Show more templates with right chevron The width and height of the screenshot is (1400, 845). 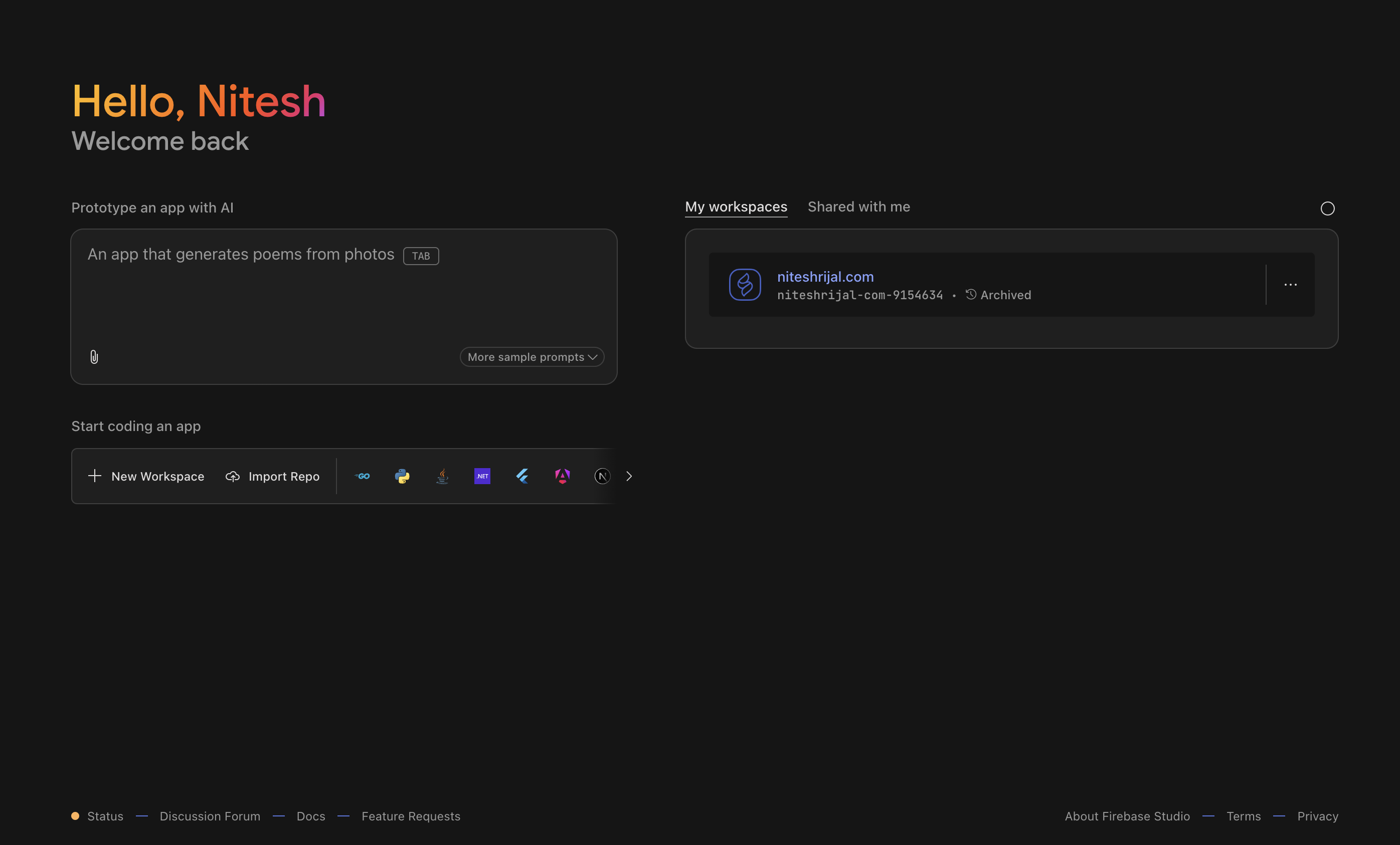coord(629,476)
